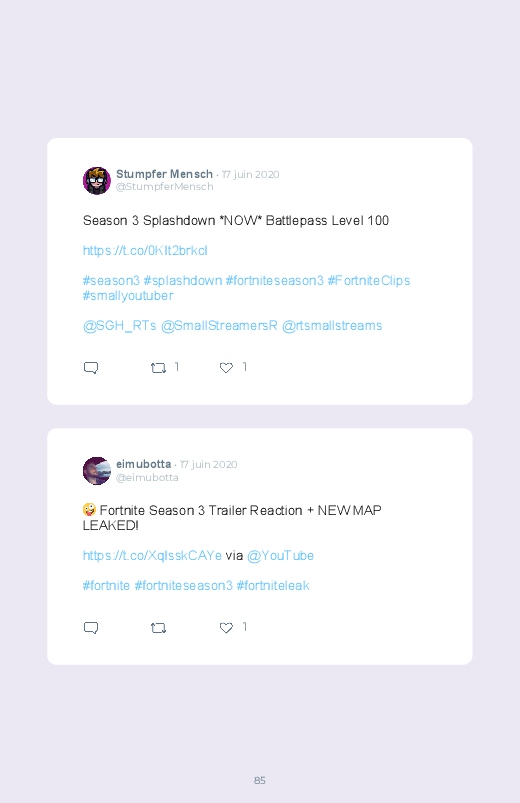
Task: Click the #splashdown hashtag
Action: coord(183,281)
